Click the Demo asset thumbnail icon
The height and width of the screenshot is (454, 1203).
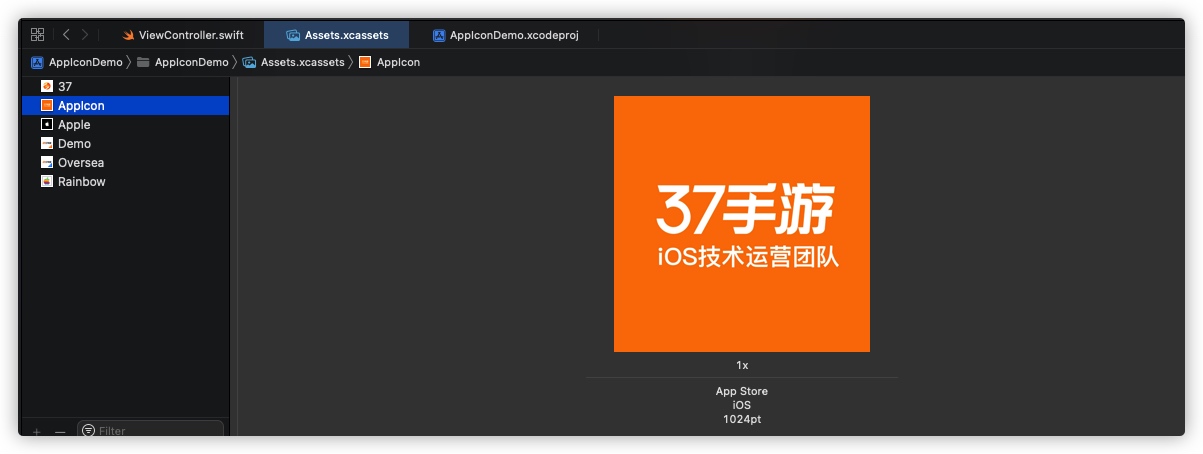point(47,144)
